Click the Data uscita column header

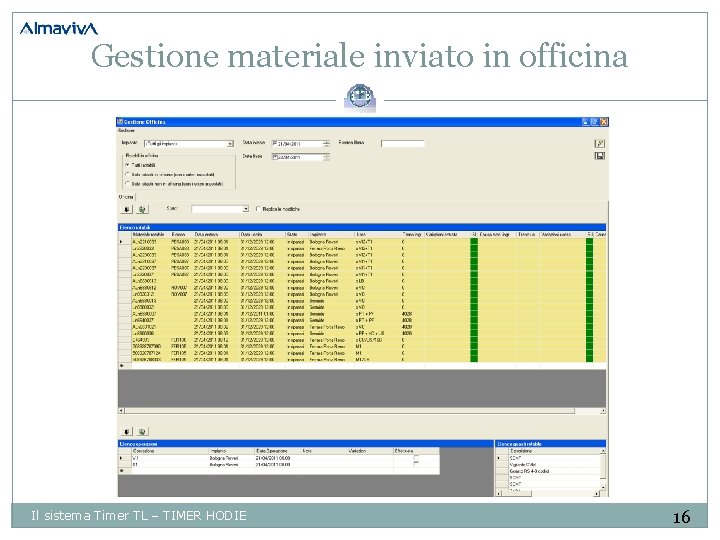click(262, 235)
